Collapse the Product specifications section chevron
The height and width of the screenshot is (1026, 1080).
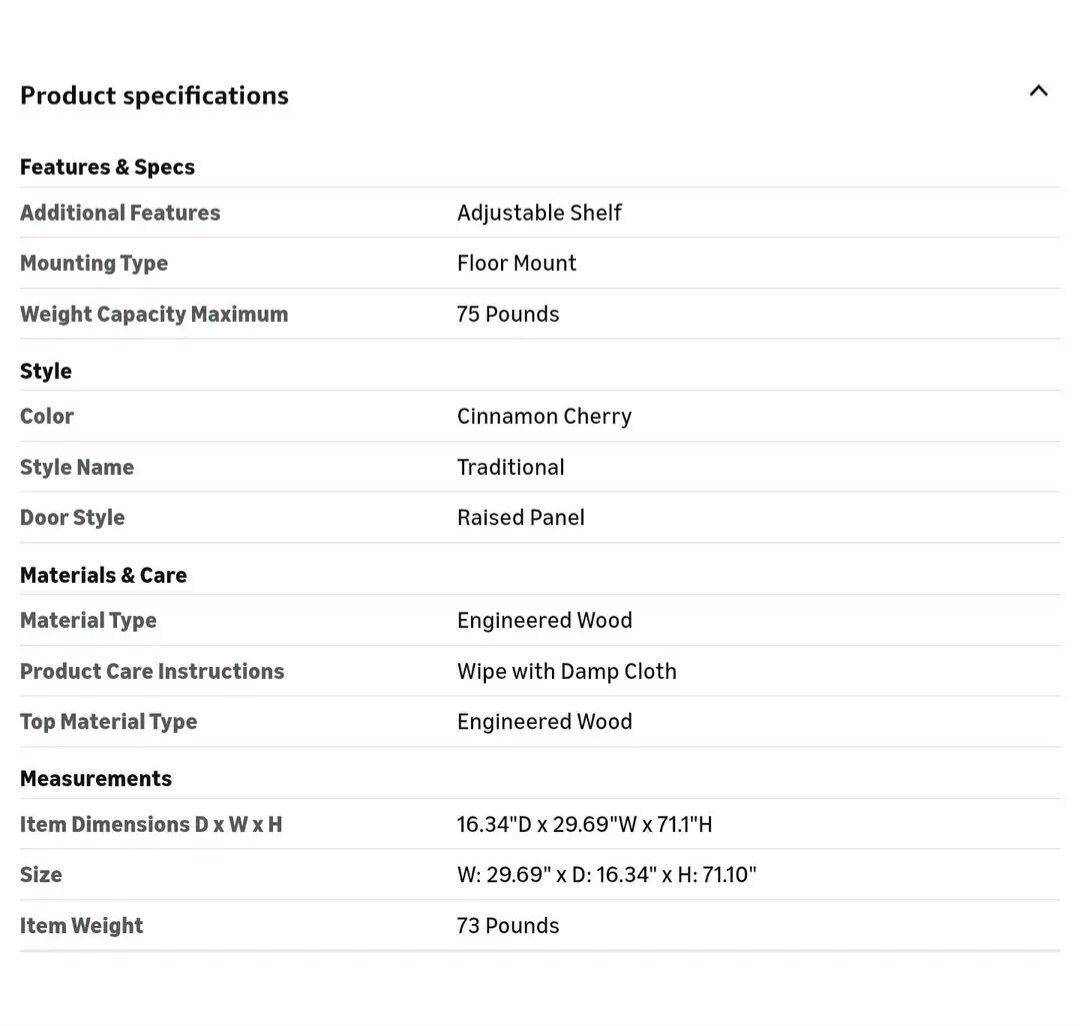1038,91
